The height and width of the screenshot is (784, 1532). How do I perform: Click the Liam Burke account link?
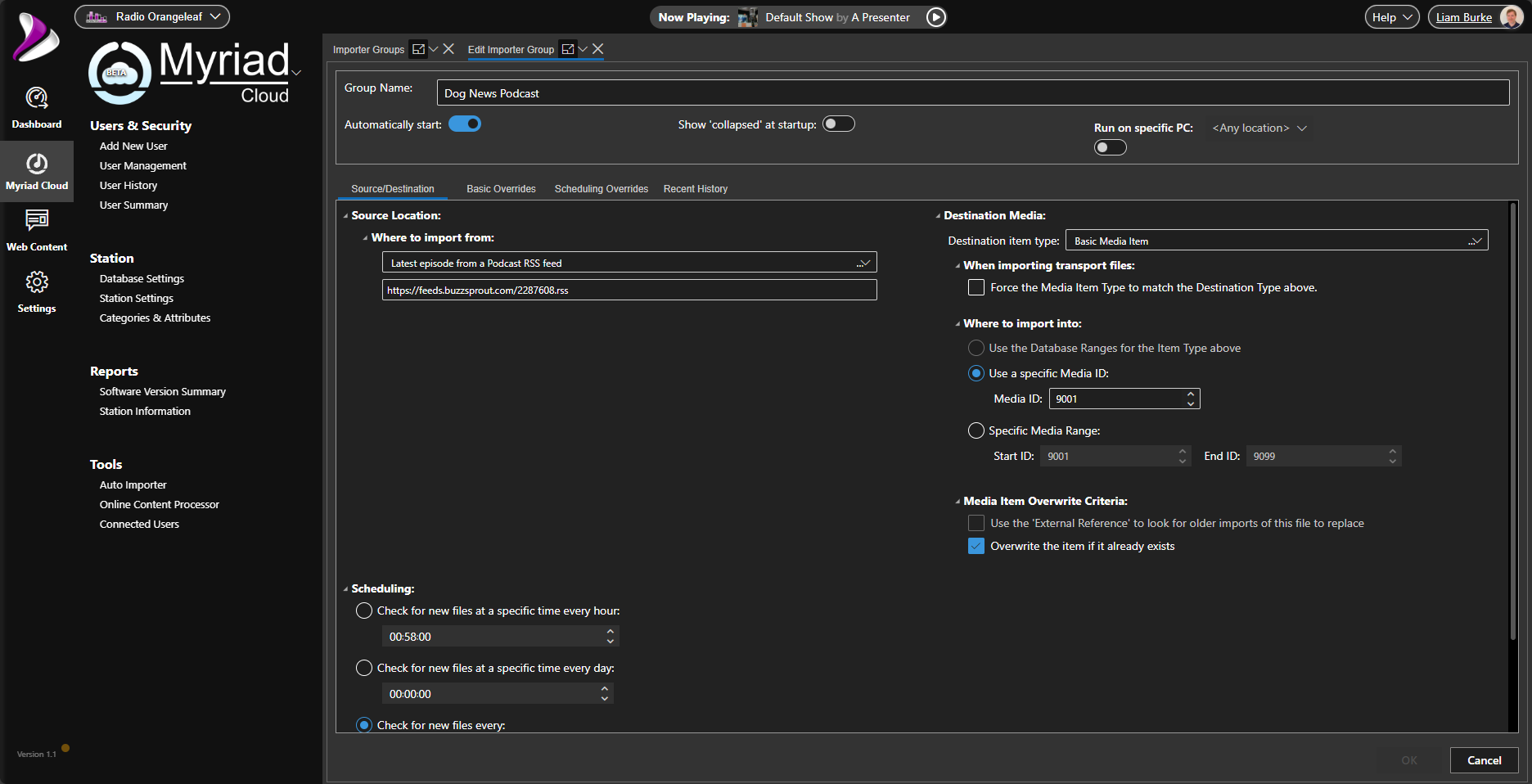[1464, 17]
